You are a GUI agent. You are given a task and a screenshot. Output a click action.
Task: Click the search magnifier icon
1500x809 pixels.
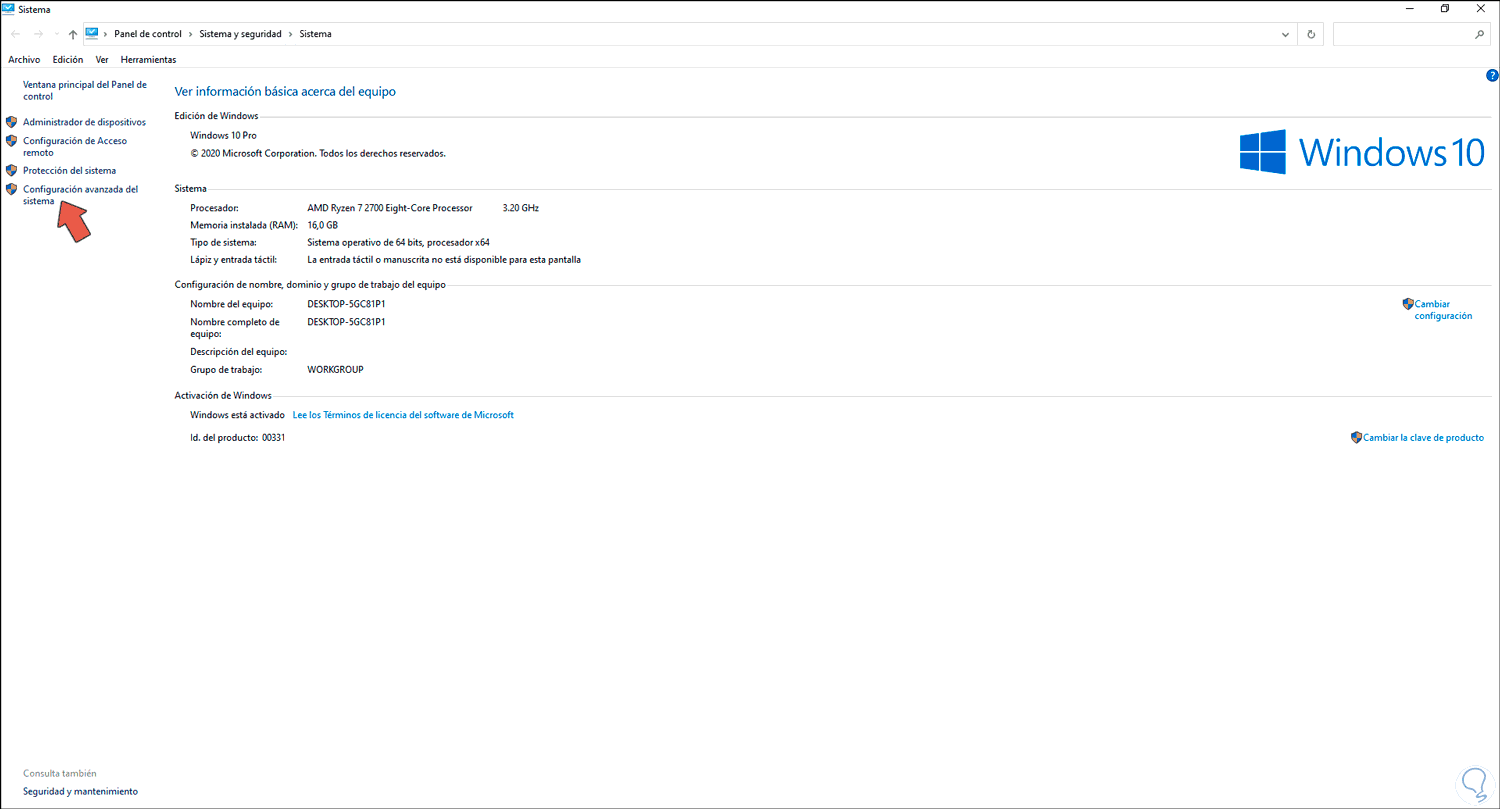click(1479, 34)
